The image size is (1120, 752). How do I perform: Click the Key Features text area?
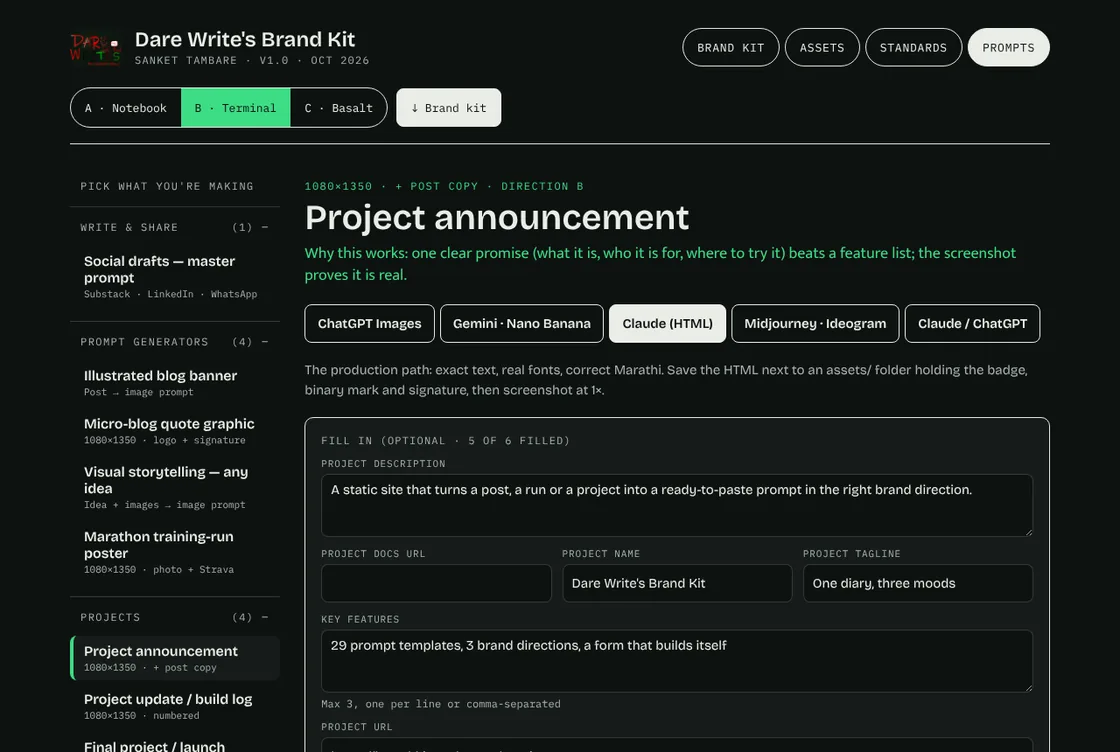point(676,661)
